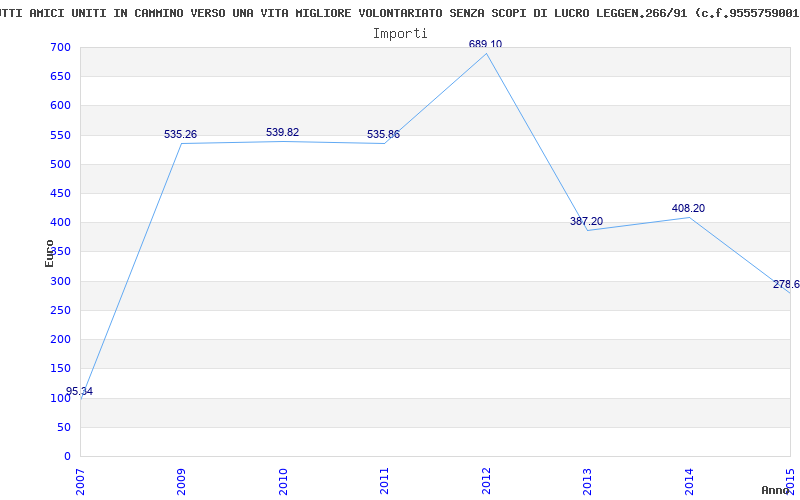Select the 400 y-axis value
800x500 pixels.
tap(60, 222)
